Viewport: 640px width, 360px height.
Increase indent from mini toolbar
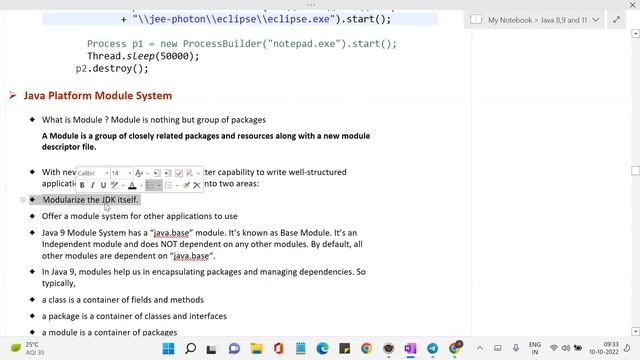coord(167,173)
